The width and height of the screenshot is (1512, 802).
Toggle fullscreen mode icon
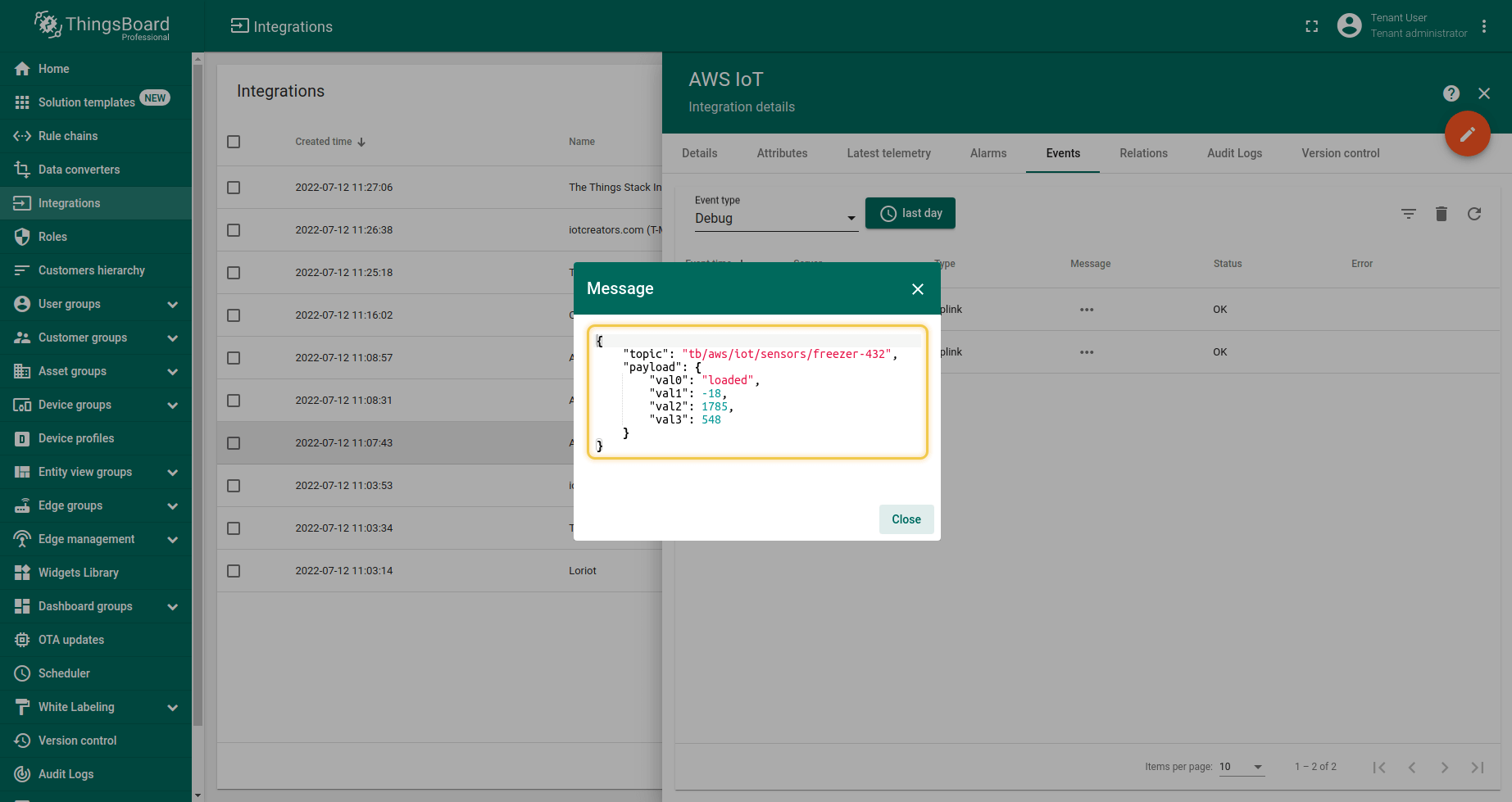[1311, 26]
